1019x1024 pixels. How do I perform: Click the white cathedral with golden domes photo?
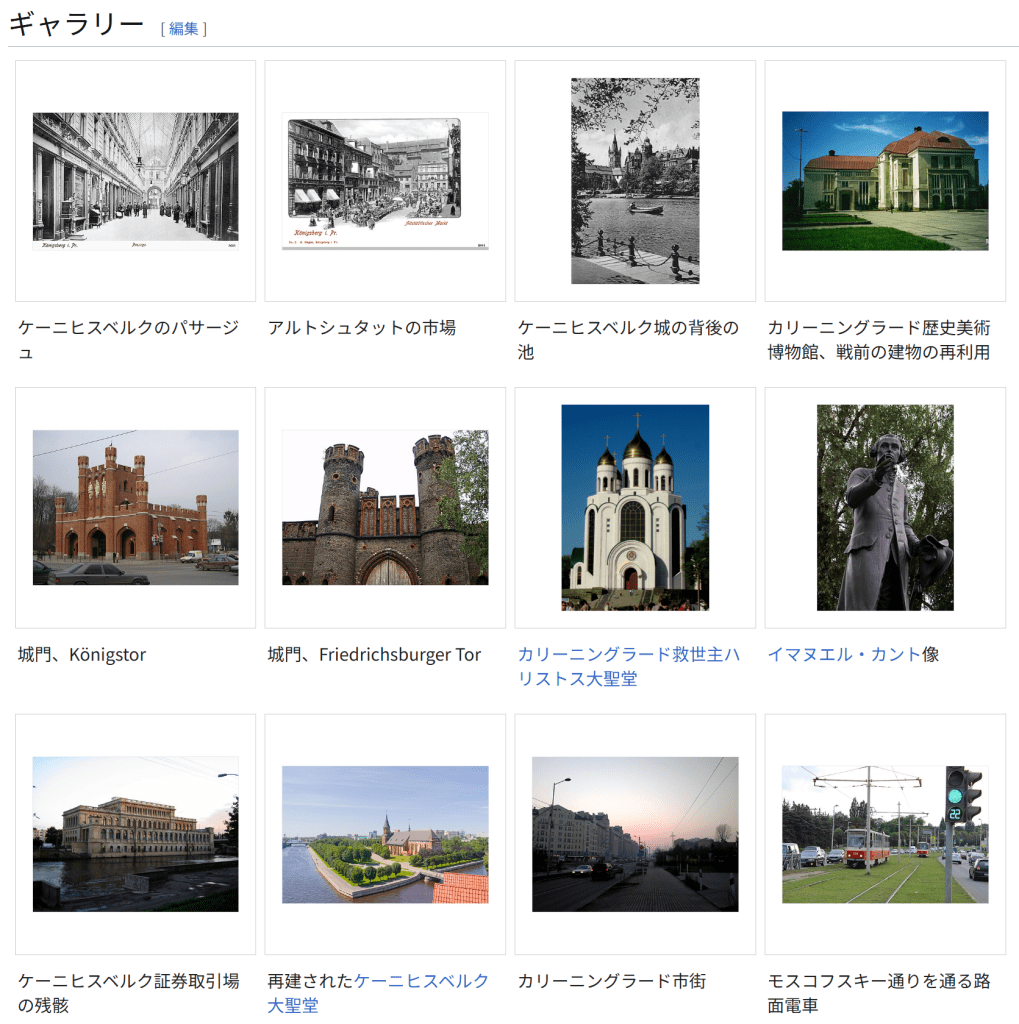click(635, 507)
